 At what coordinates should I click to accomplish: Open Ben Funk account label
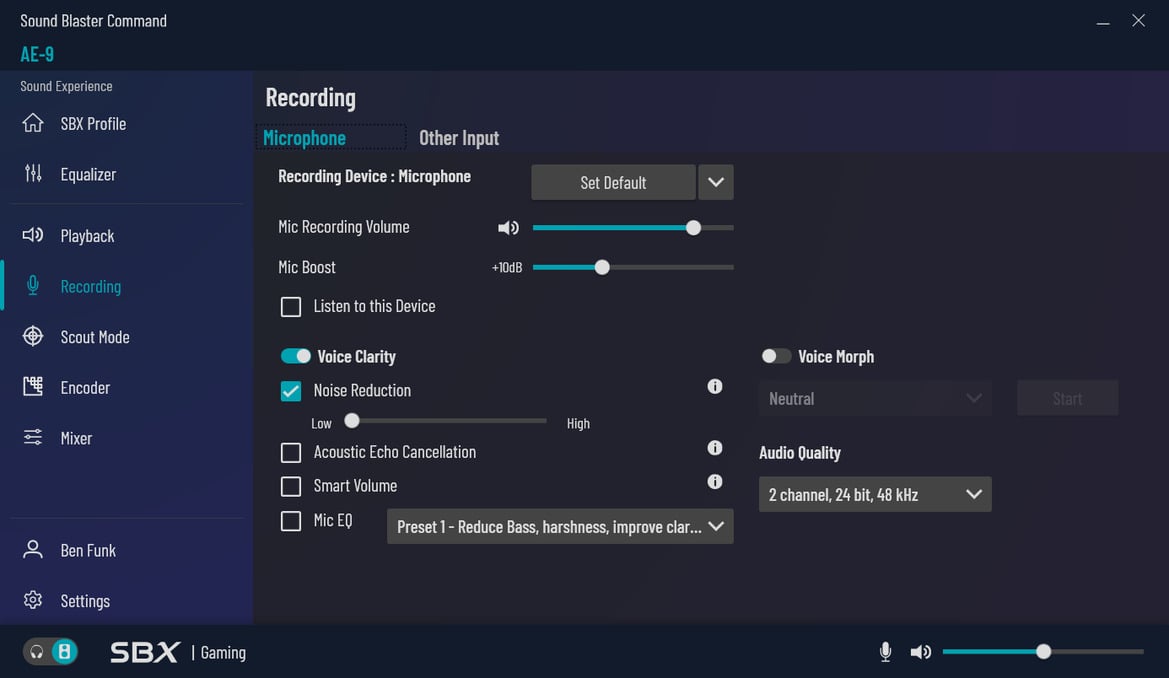tap(88, 550)
